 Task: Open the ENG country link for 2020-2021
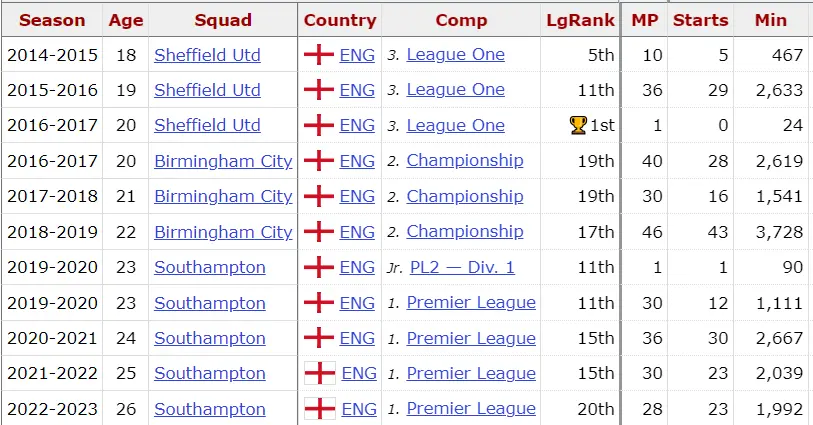(357, 338)
